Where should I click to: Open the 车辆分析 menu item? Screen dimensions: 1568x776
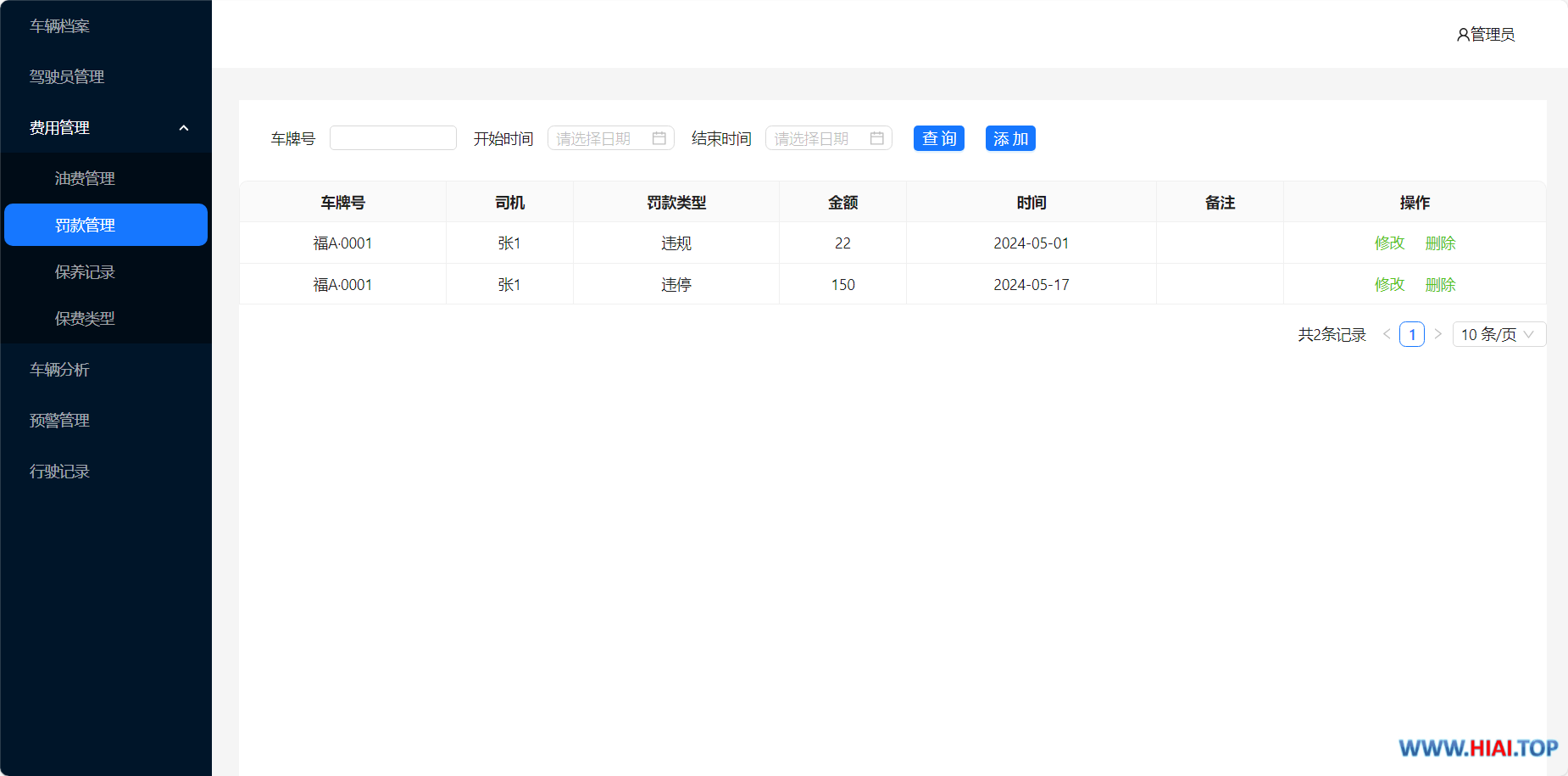point(106,369)
